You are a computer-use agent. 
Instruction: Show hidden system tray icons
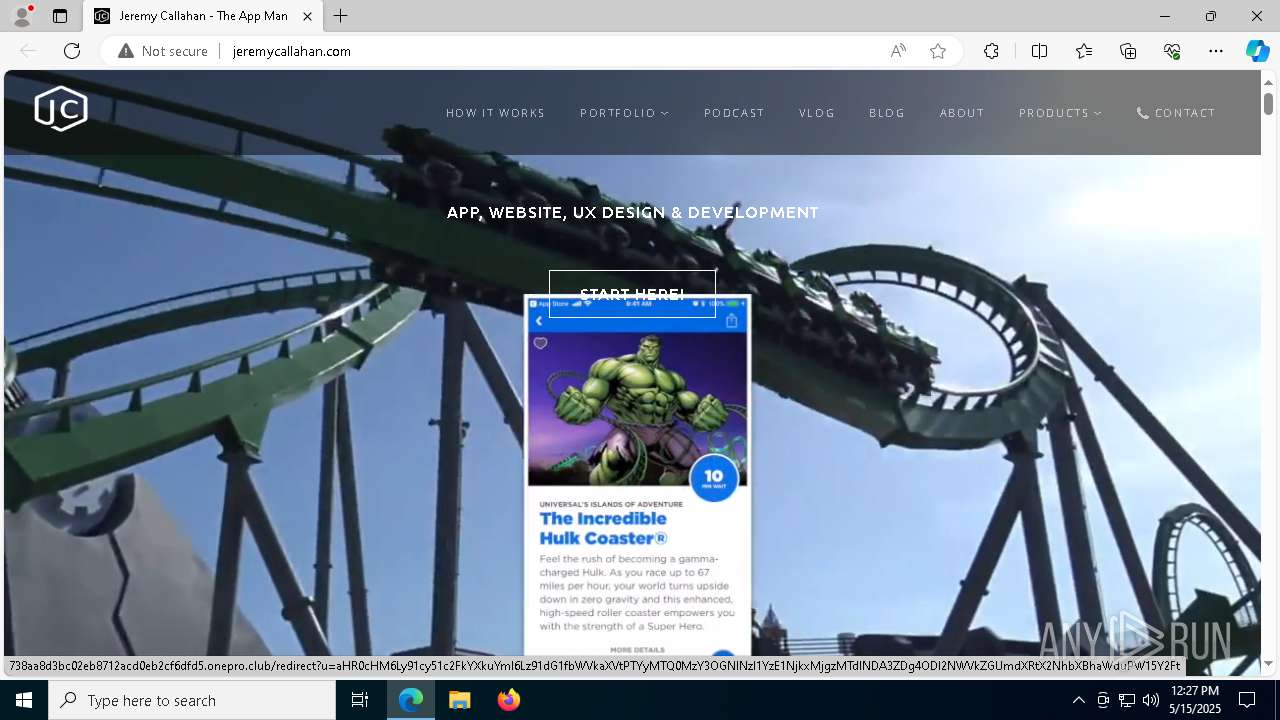click(x=1078, y=700)
